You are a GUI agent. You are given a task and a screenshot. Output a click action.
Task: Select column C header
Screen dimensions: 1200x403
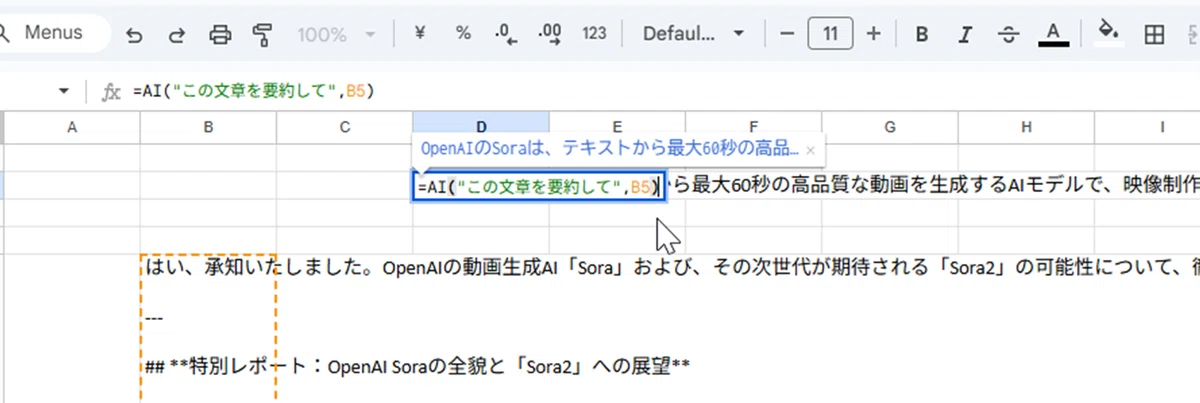[344, 127]
